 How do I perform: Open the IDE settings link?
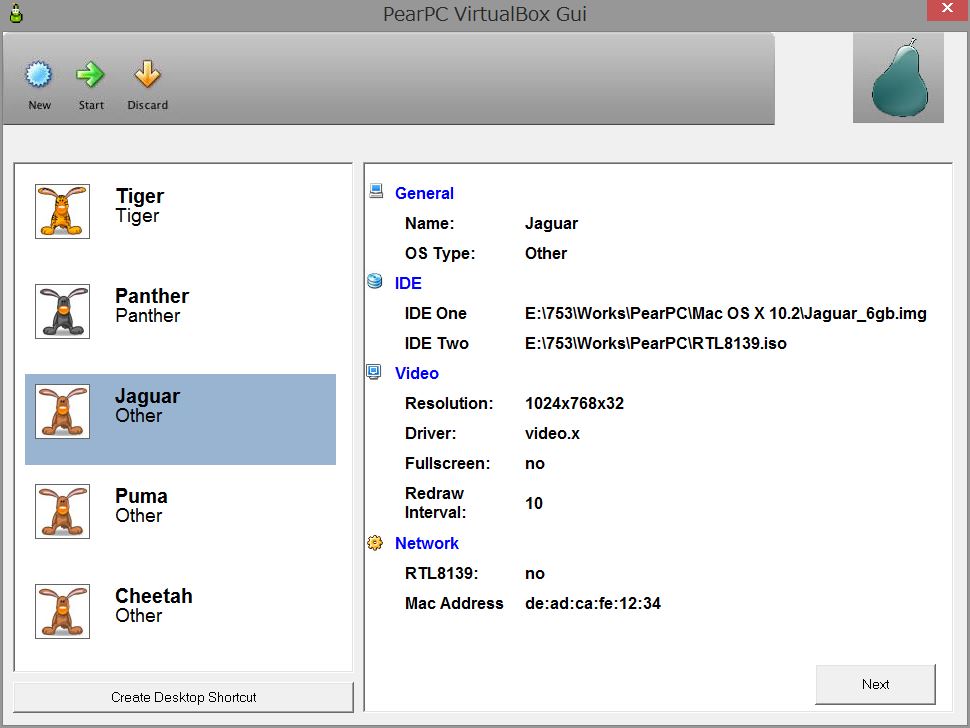coord(408,283)
